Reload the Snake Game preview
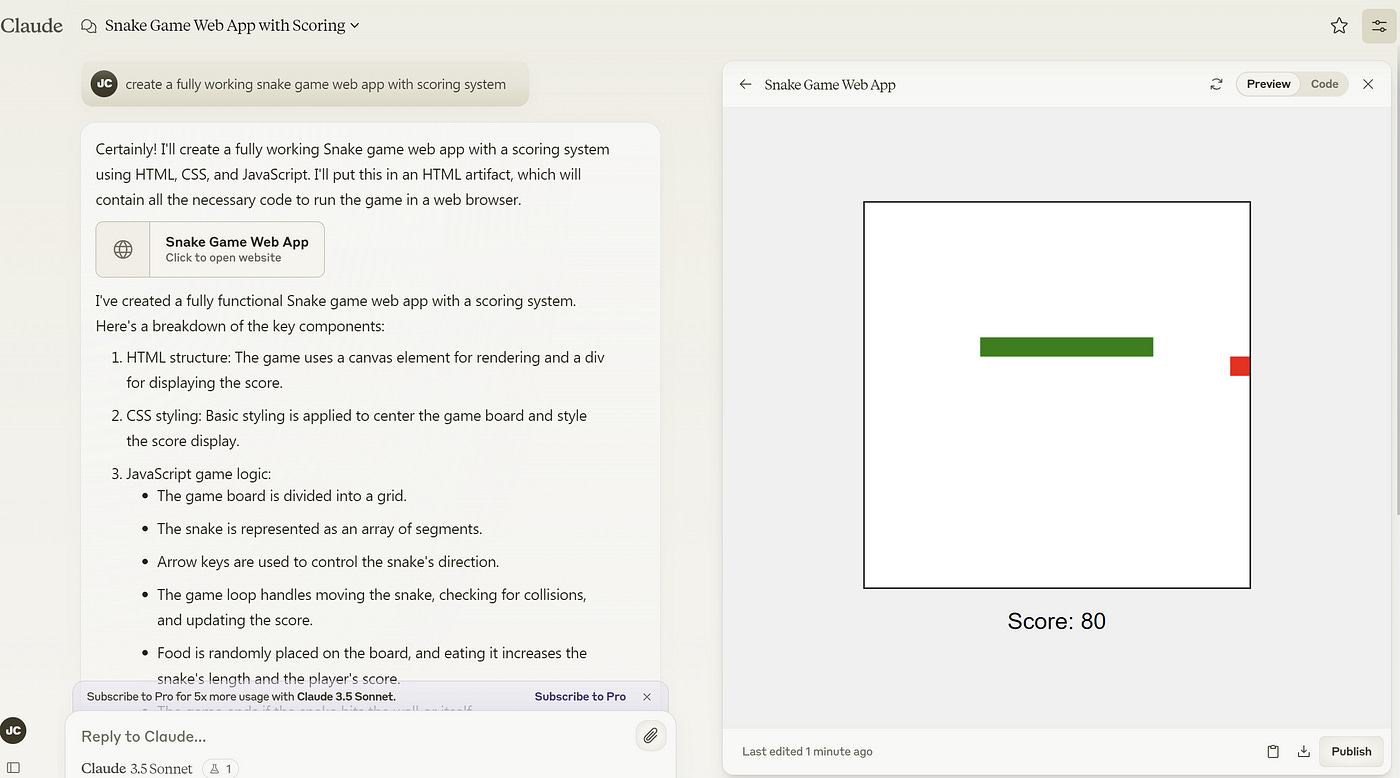This screenshot has width=1400, height=778. click(x=1216, y=85)
